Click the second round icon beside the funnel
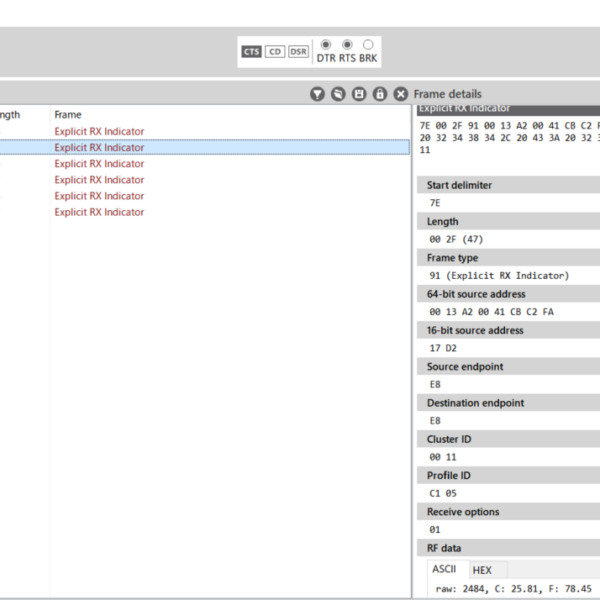Viewport: 600px width, 600px height. pos(338,94)
